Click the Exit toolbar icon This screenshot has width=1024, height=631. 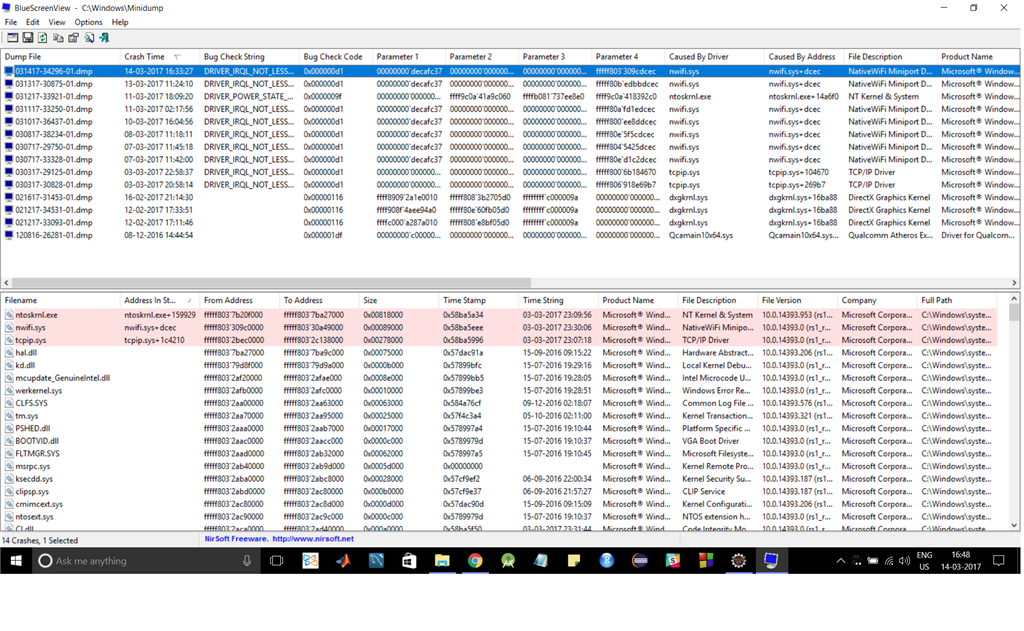coord(104,38)
